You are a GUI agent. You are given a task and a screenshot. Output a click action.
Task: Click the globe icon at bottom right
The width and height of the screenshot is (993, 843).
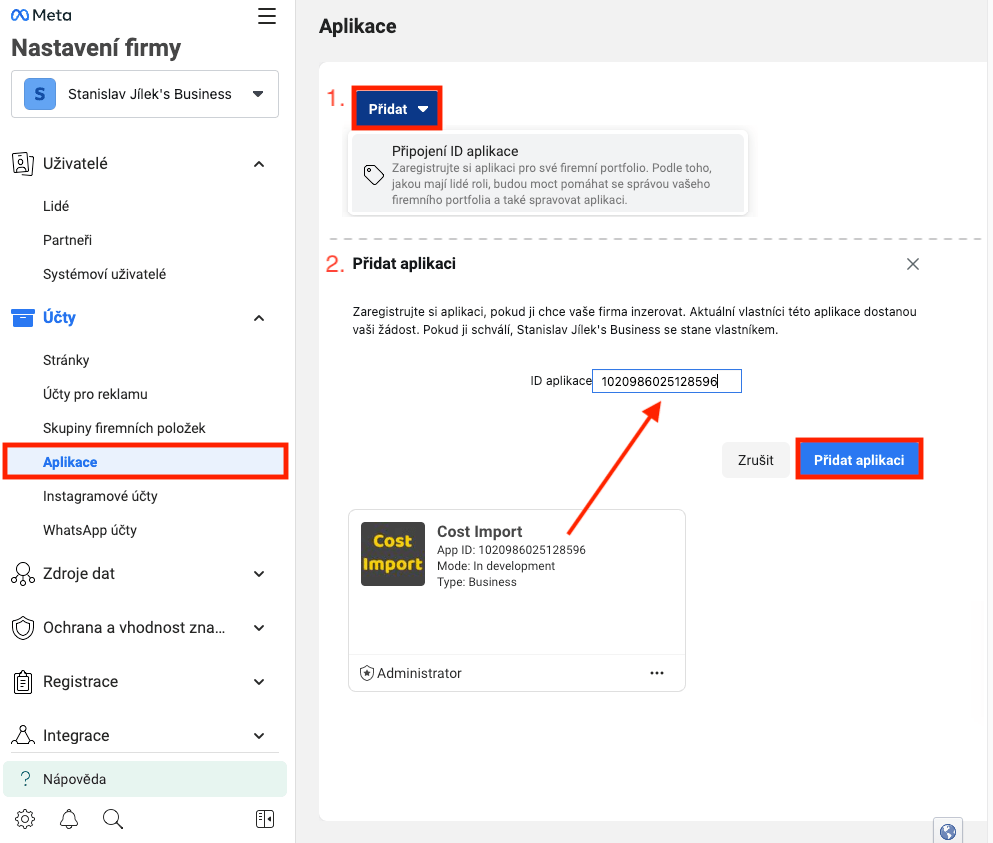pos(947,832)
